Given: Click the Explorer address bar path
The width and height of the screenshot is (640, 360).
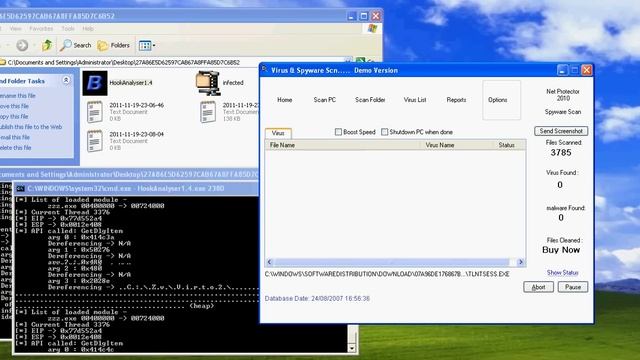Looking at the screenshot, I should (x=124, y=62).
